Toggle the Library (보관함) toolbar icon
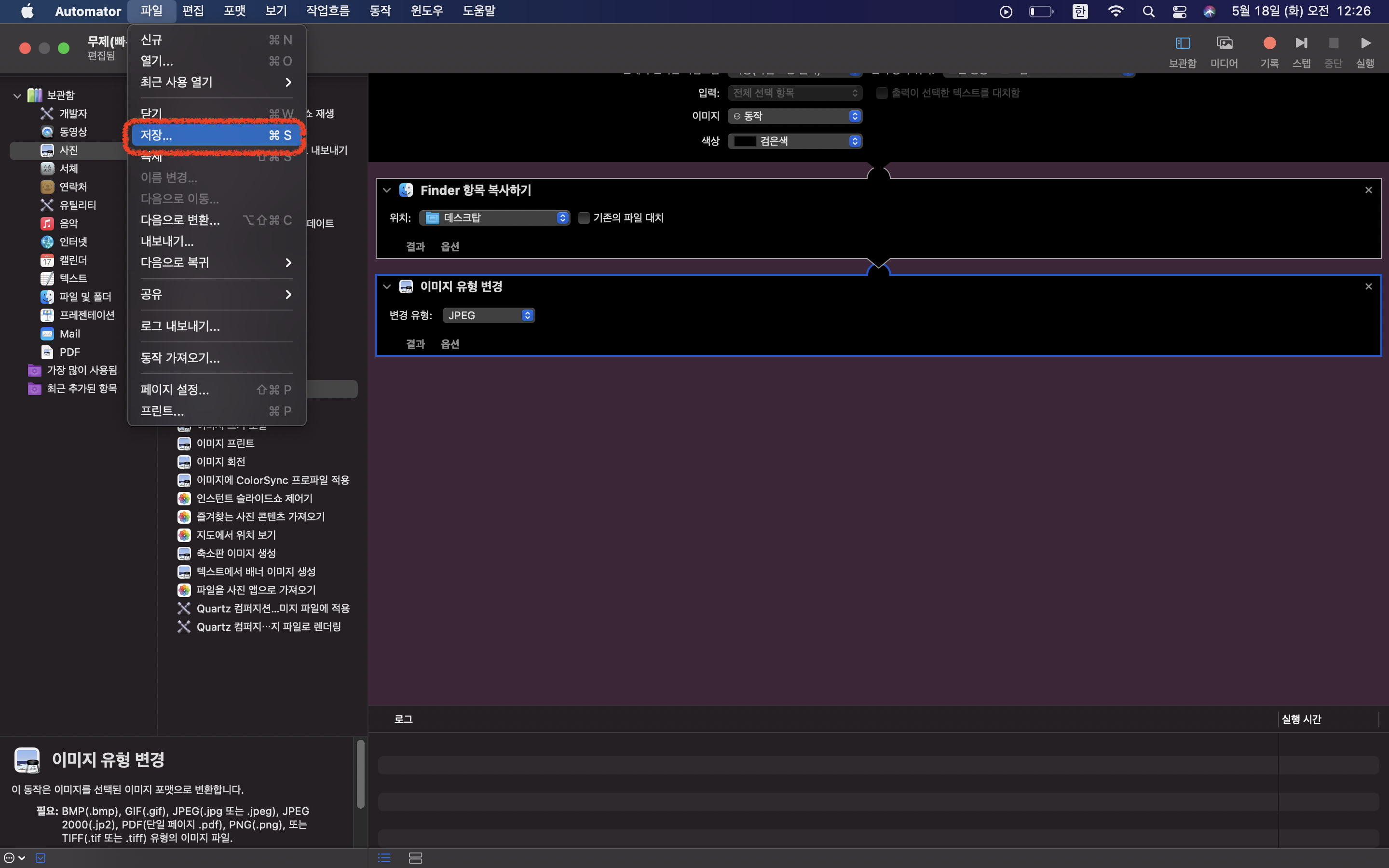 (x=1183, y=43)
